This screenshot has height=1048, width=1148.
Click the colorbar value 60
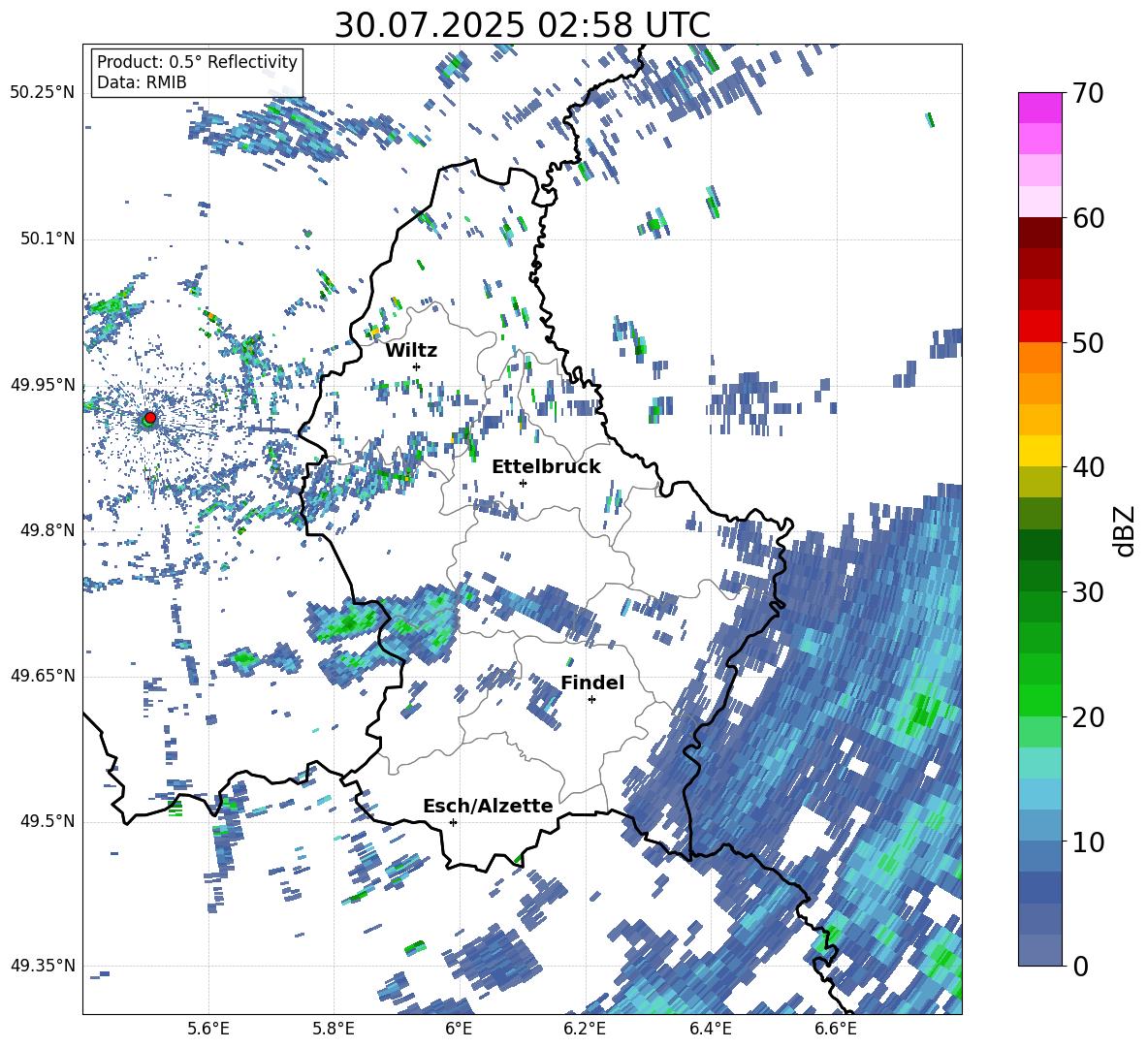coord(1088,218)
